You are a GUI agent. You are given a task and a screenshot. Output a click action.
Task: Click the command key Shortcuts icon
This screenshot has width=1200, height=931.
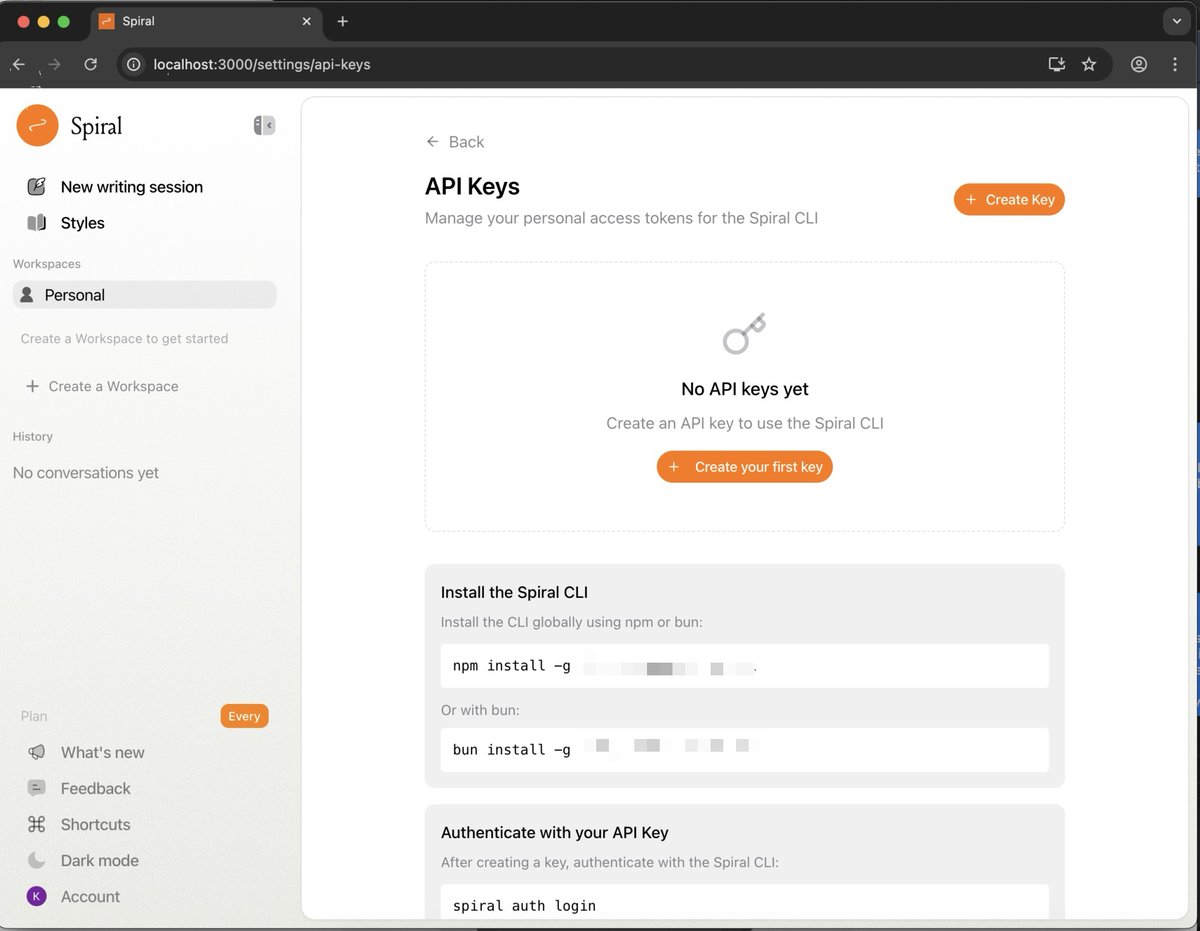pyautogui.click(x=37, y=824)
